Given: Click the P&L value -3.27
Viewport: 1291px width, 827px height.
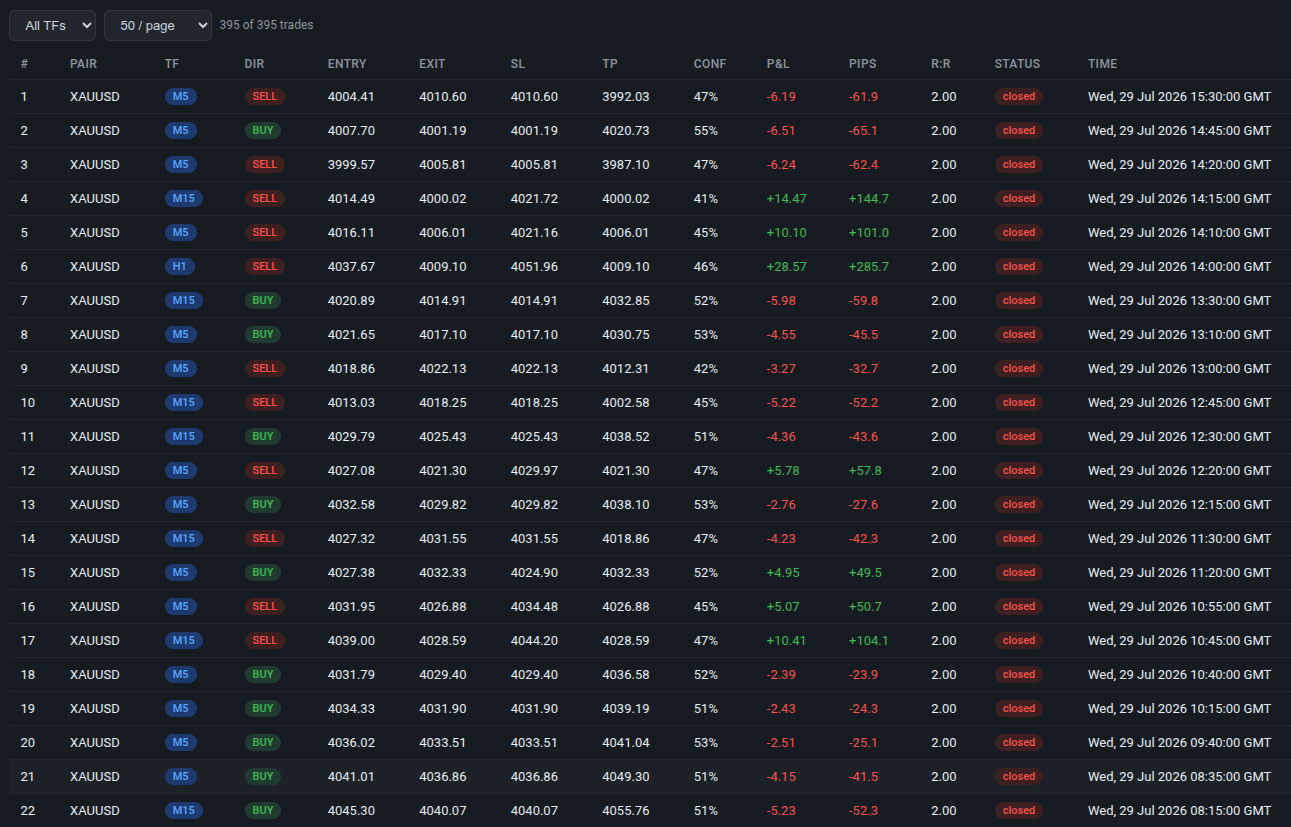Looking at the screenshot, I should pos(781,369).
